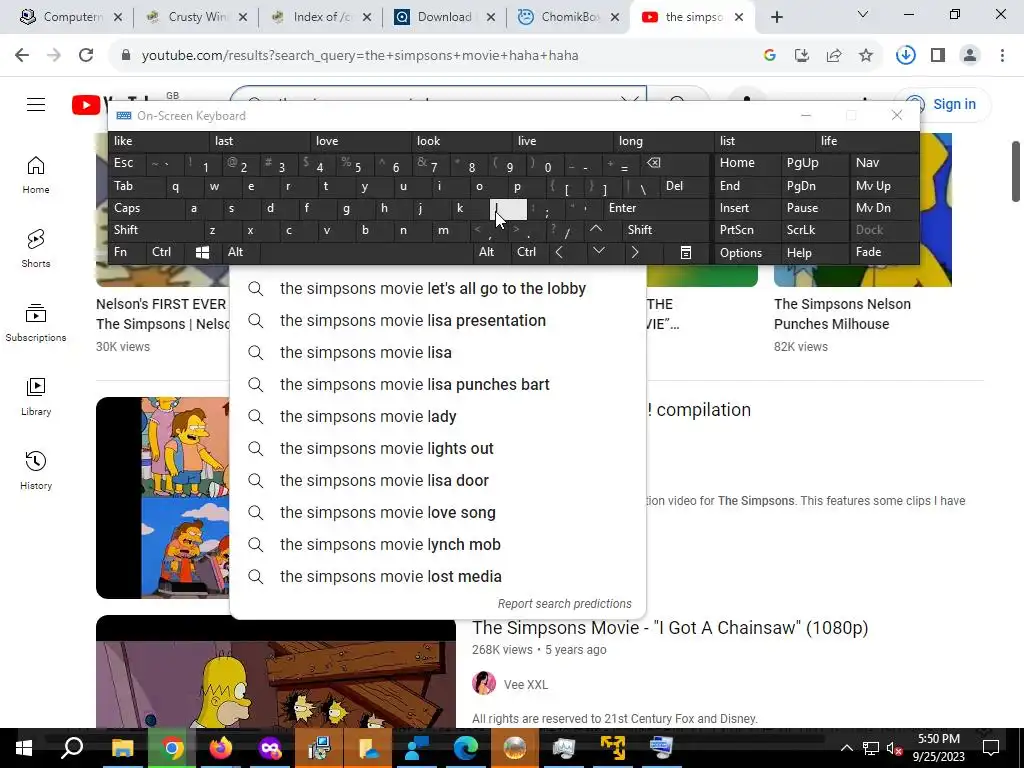Viewport: 1024px width, 768px height.
Task: Open Subscriptions in YouTube sidebar
Action: pos(36,323)
